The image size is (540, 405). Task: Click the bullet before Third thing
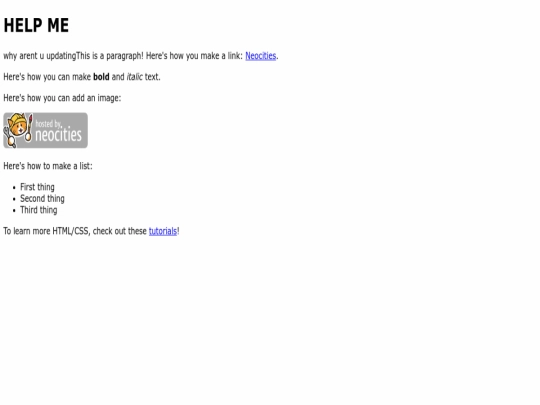pyautogui.click(x=14, y=210)
